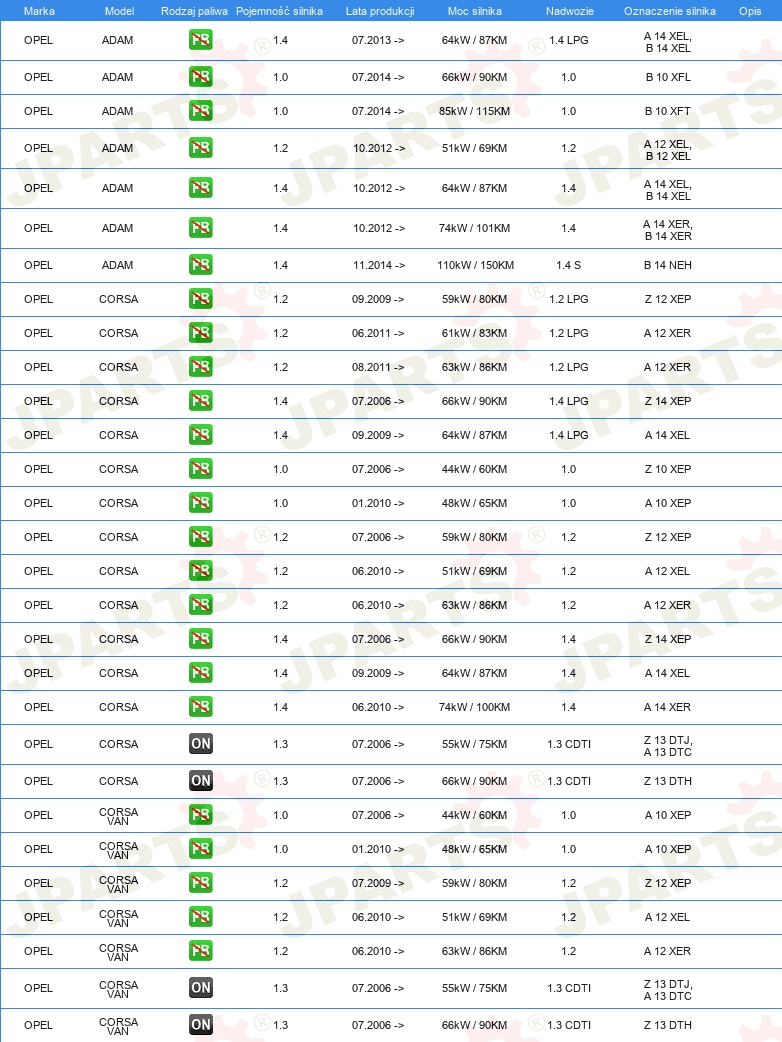Viewport: 782px width, 1042px height.
Task: Select the fuel icon in the CORSA VAN 48kW / 65KM row
Action: [201, 849]
